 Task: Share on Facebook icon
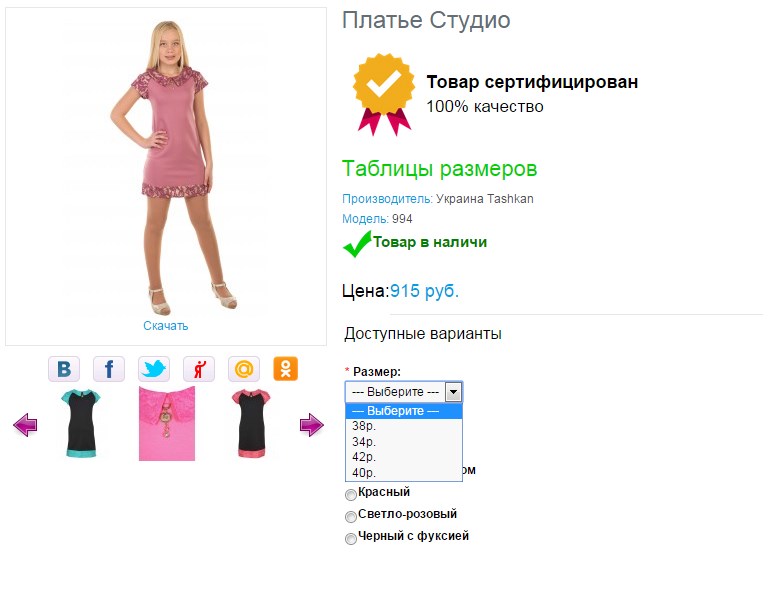(x=109, y=369)
